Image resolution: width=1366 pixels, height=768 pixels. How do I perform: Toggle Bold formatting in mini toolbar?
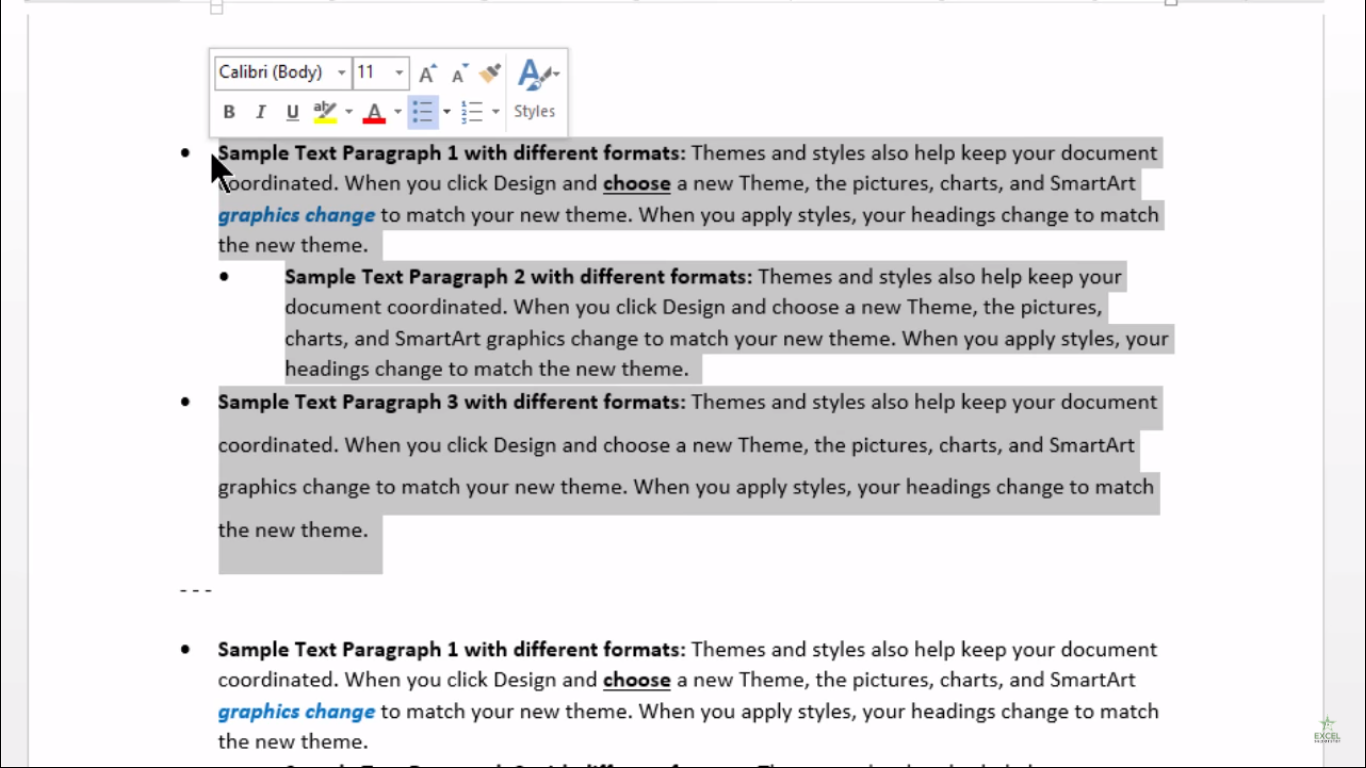pos(229,112)
